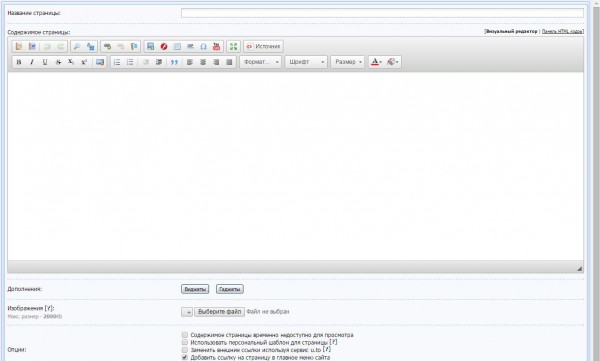Click the Выберите файл button
The height and width of the screenshot is (361, 600).
pyautogui.click(x=219, y=312)
